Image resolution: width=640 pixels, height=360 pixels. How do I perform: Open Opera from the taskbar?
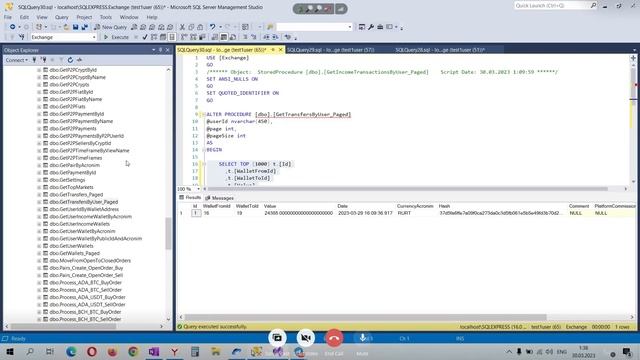(x=92, y=351)
